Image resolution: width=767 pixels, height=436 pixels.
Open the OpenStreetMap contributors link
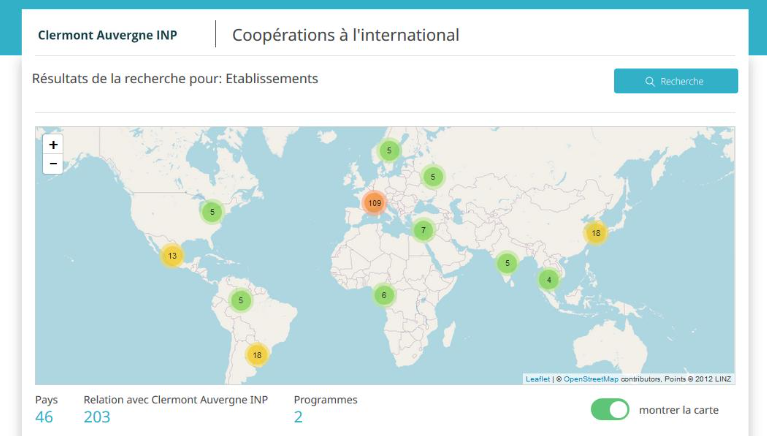(590, 379)
